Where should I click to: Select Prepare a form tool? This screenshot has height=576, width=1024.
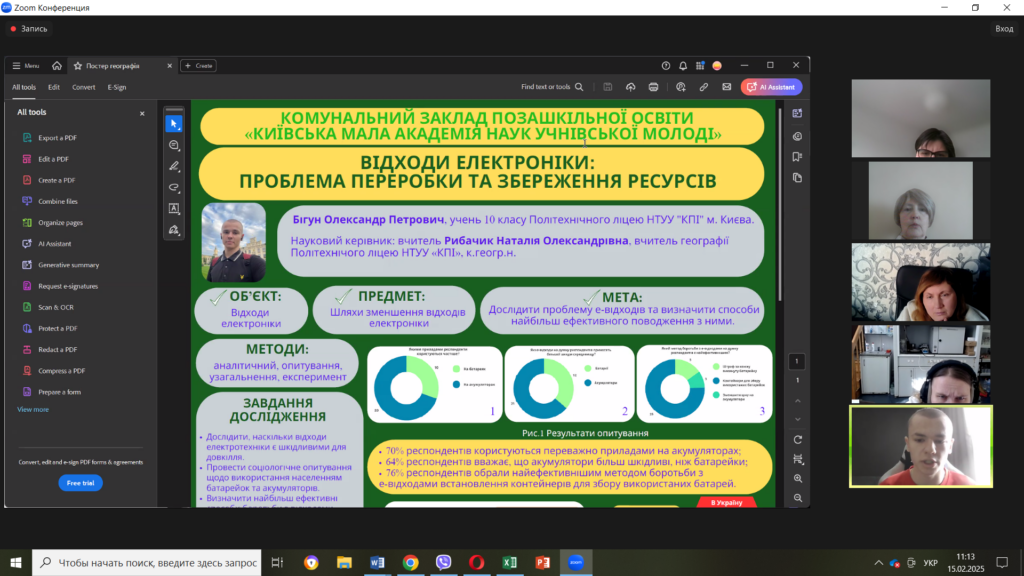click(59, 392)
